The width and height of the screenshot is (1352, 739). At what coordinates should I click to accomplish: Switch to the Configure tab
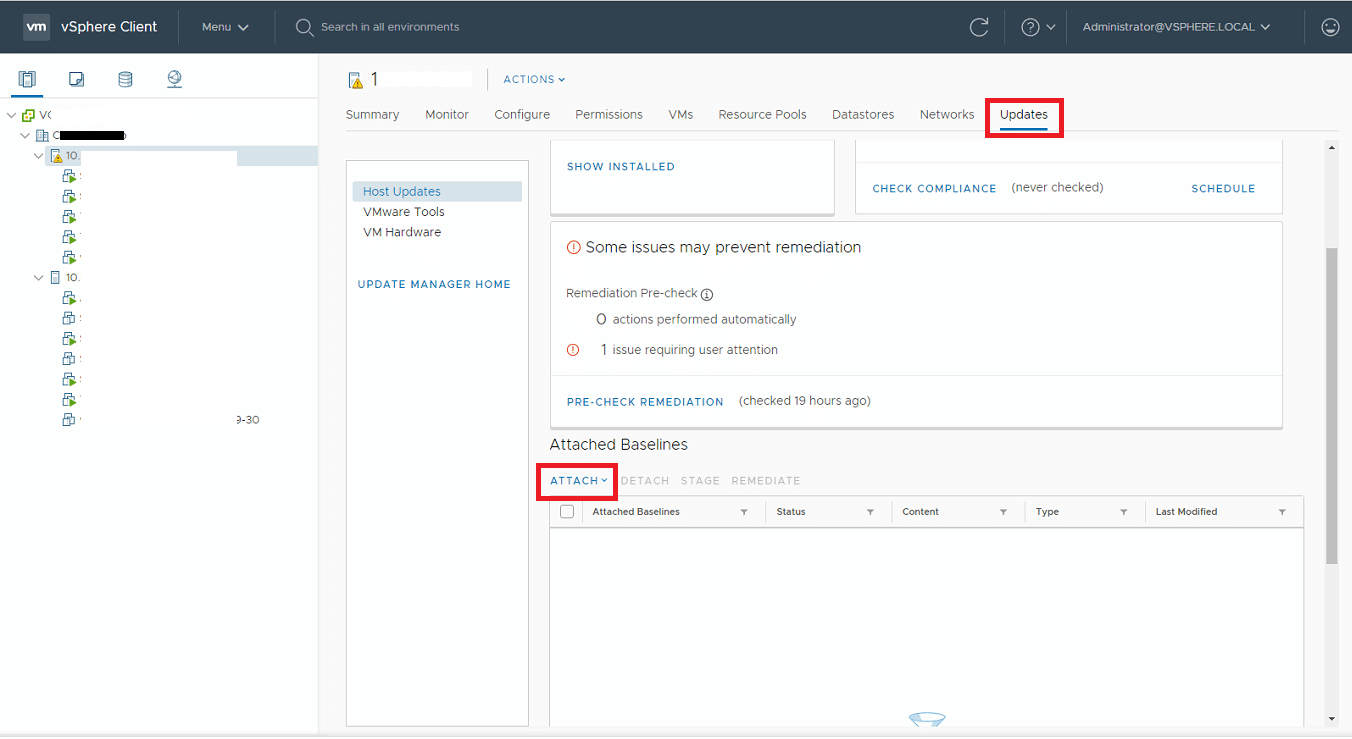pyautogui.click(x=522, y=114)
